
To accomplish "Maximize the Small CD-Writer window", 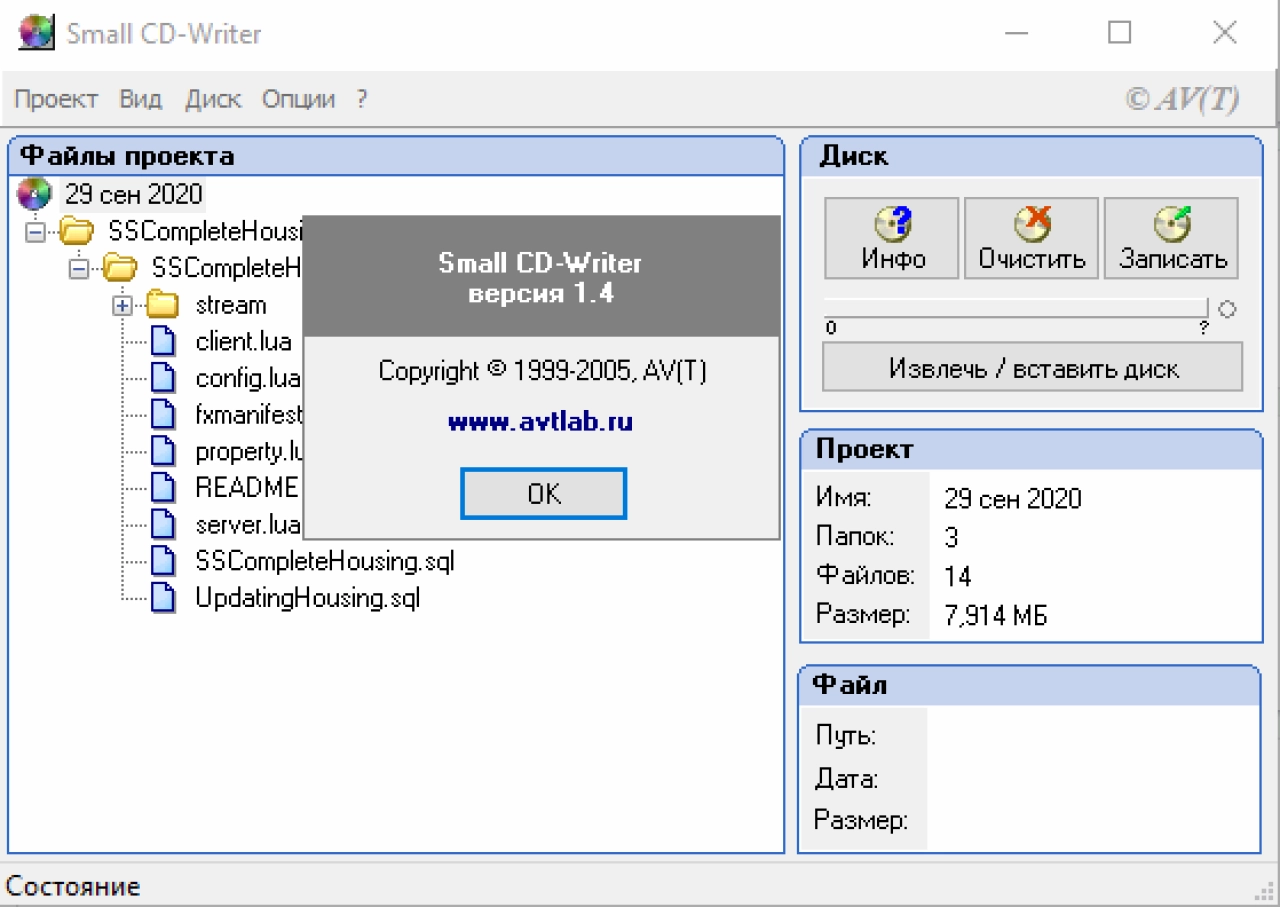I will tap(1119, 33).
